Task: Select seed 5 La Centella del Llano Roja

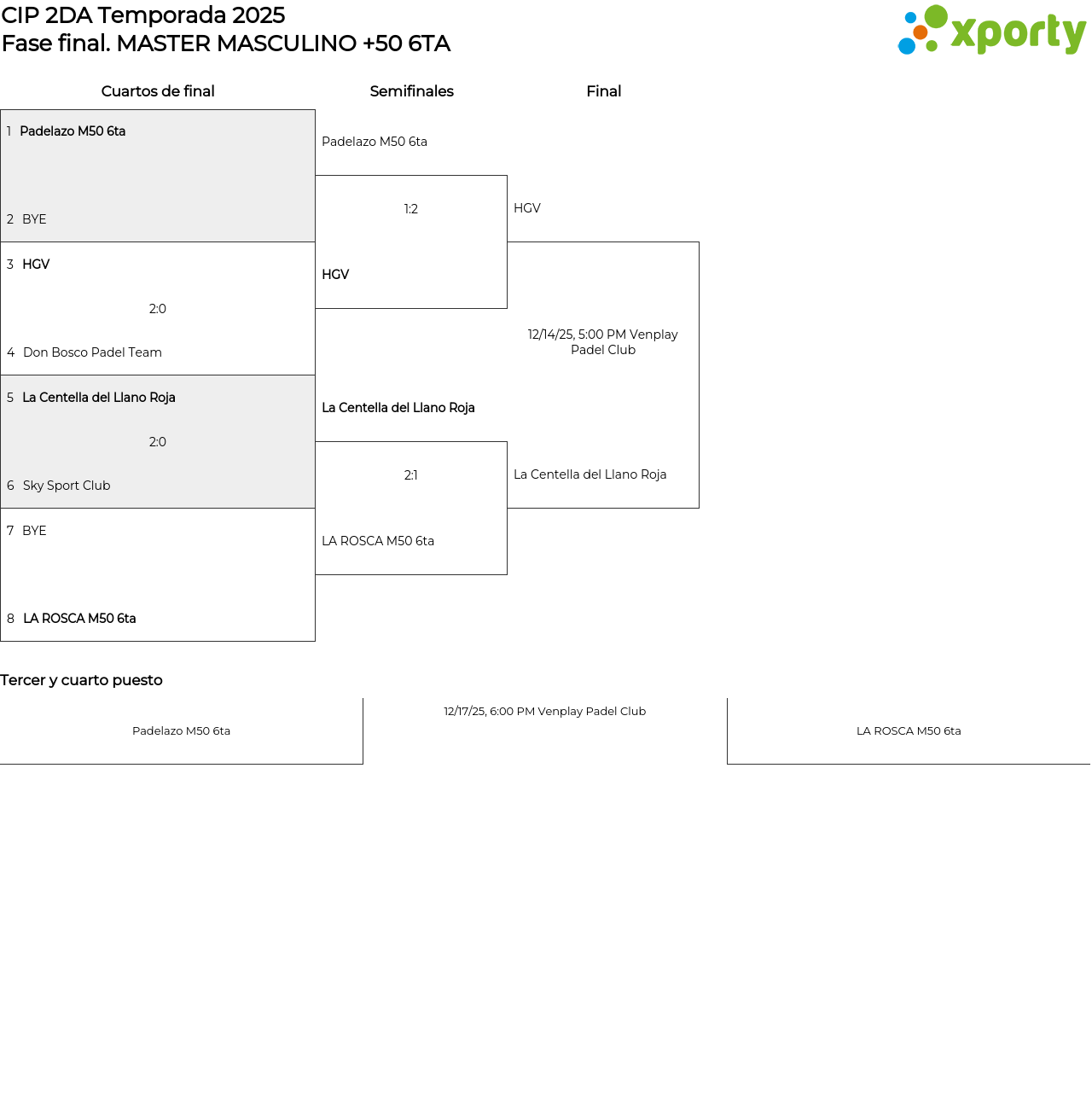Action: (x=99, y=398)
